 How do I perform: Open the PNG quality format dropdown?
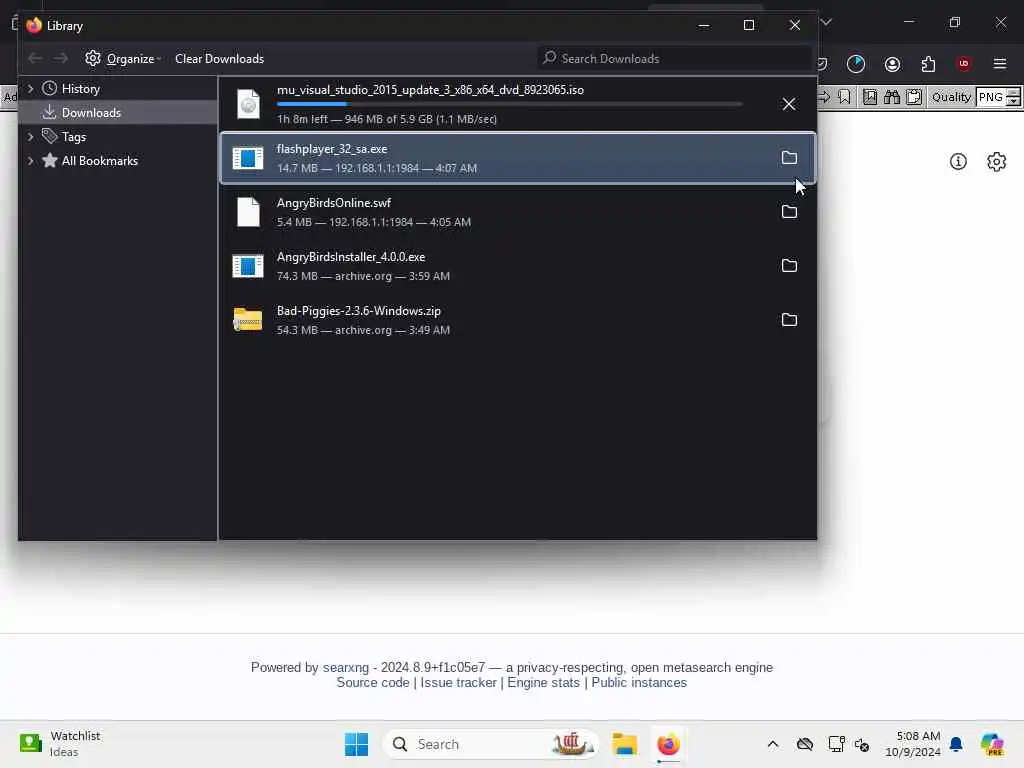click(998, 97)
